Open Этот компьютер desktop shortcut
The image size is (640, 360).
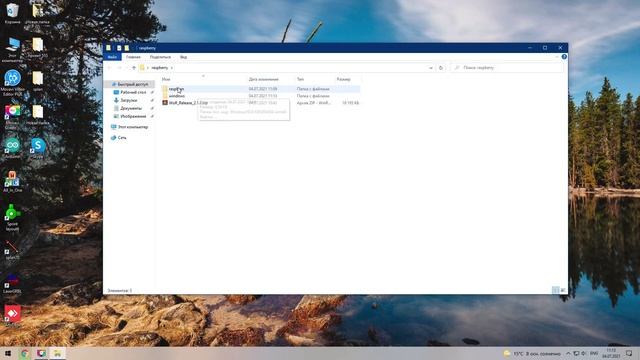pyautogui.click(x=12, y=50)
